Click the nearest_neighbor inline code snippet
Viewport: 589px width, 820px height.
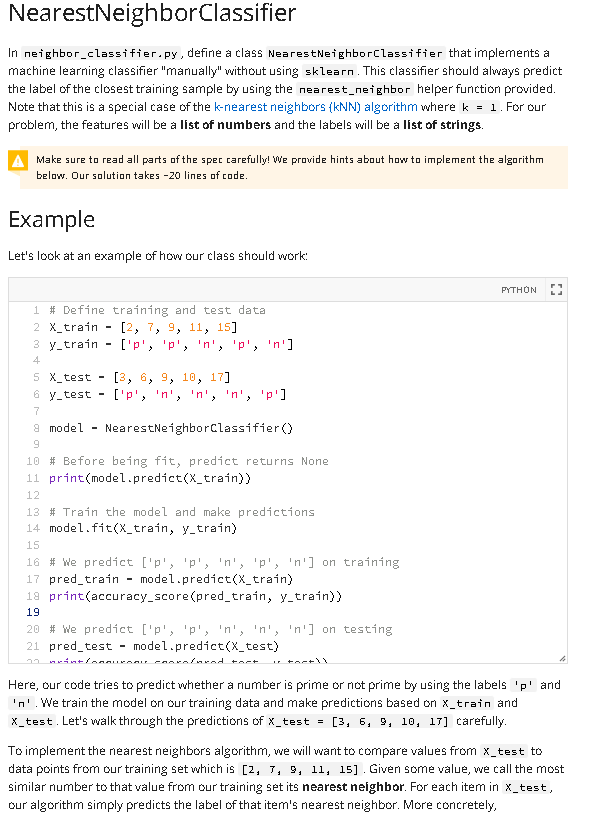[x=355, y=89]
